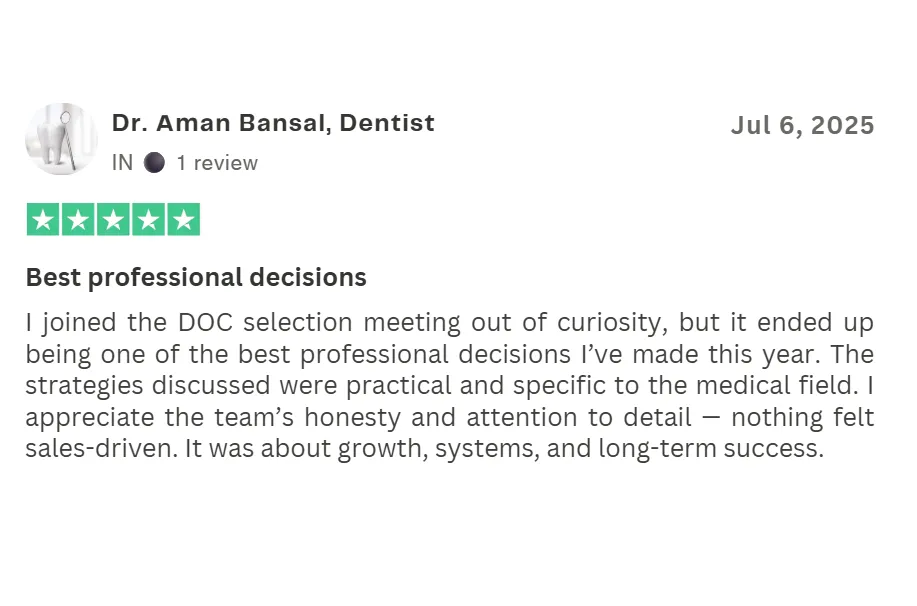This screenshot has width=917, height=606.
Task: Click the word 'Dentist' in the reviewer name
Action: pyautogui.click(x=387, y=124)
